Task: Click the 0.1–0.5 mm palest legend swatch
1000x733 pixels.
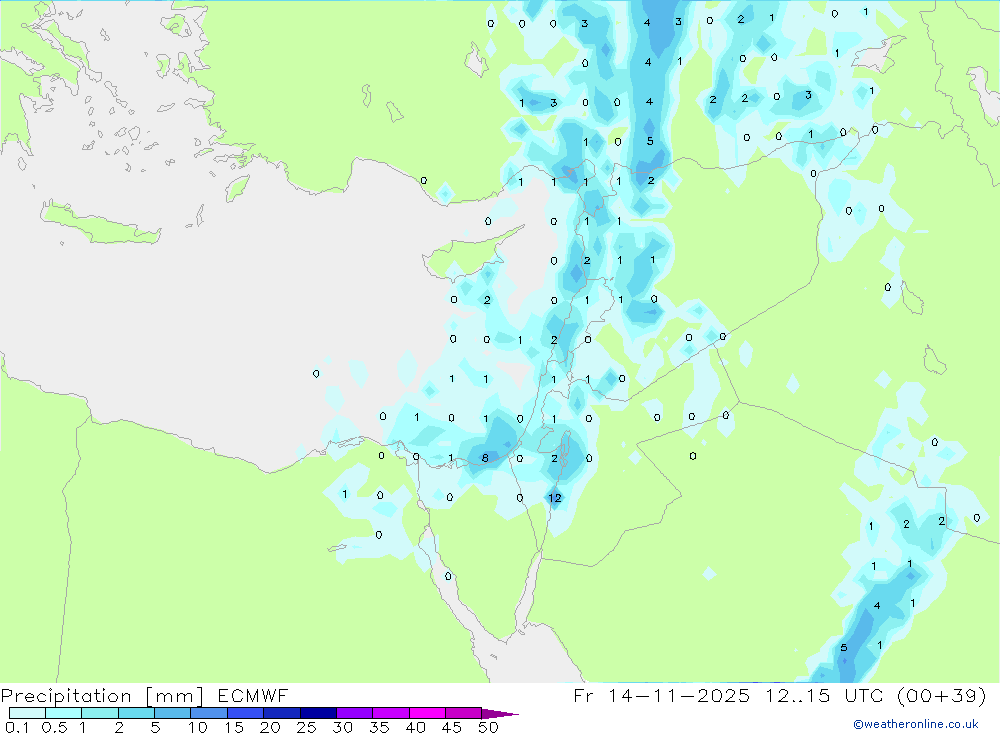Action: [x=27, y=713]
